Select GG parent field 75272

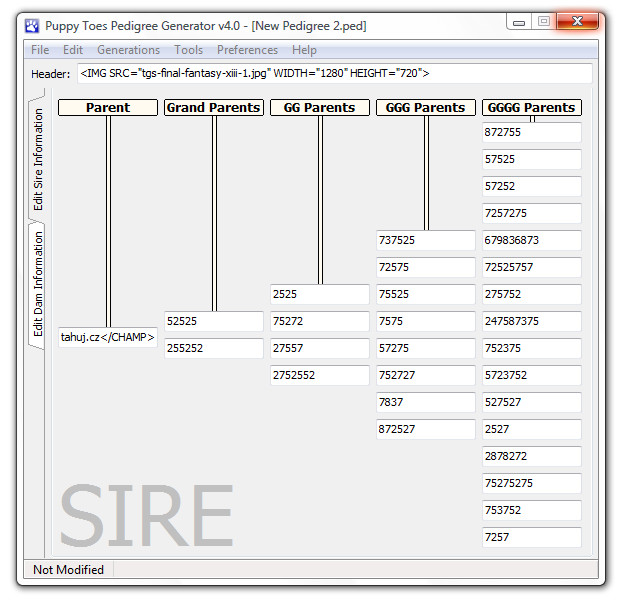tap(320, 321)
